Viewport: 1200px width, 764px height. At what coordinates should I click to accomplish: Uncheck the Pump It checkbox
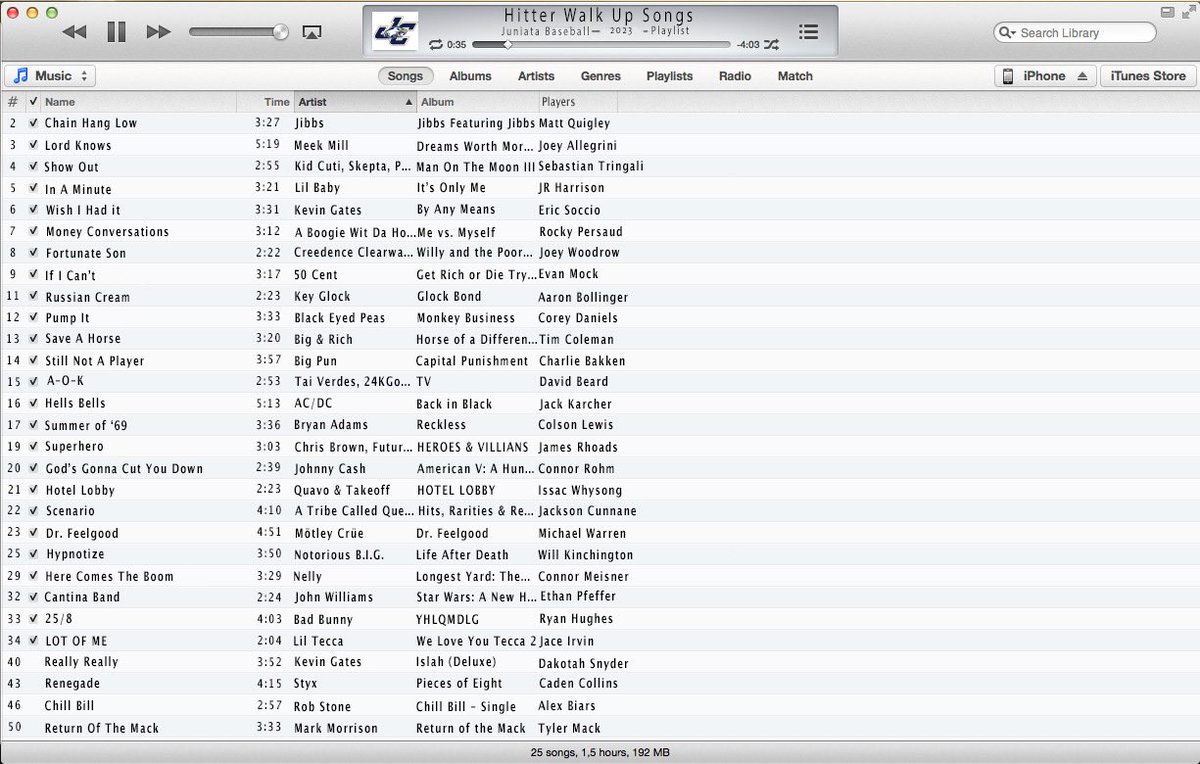pyautogui.click(x=33, y=318)
